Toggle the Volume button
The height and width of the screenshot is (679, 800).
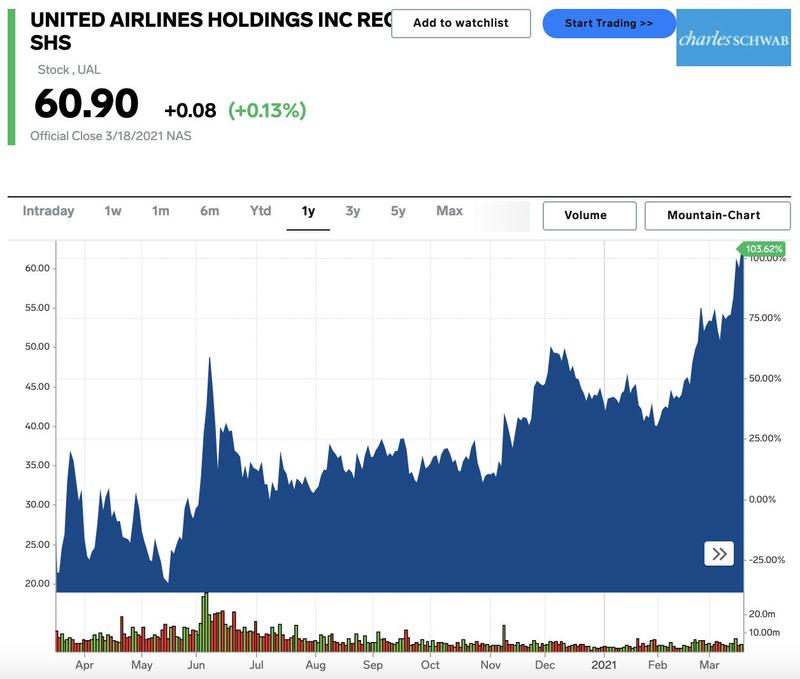click(x=589, y=215)
